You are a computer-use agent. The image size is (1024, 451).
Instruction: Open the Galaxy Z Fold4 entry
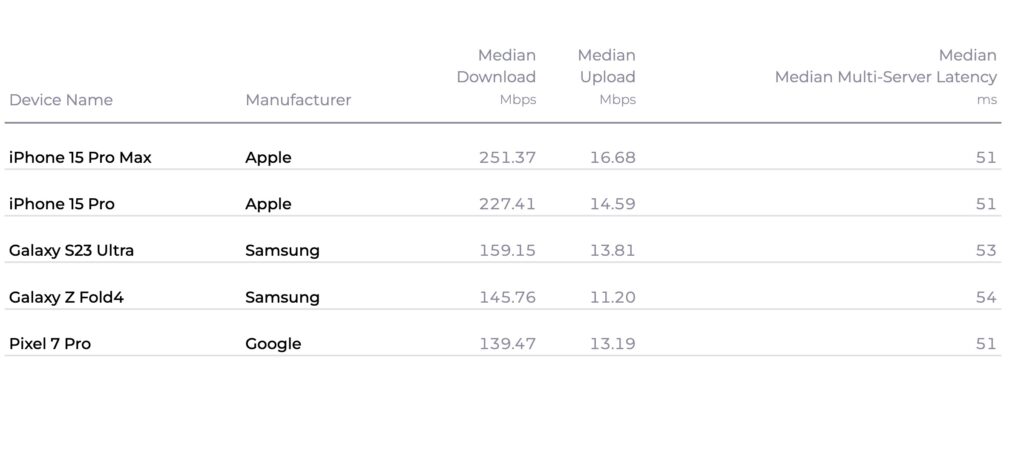coord(66,298)
